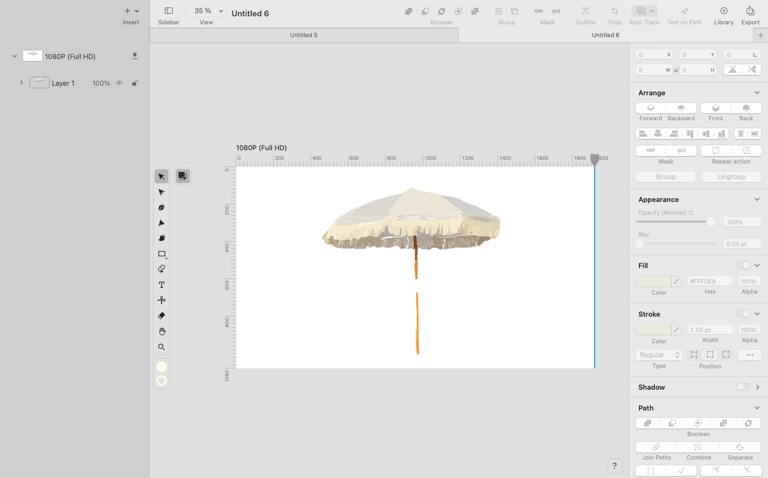Image resolution: width=768 pixels, height=478 pixels.
Task: Click the help question mark button
Action: coord(614,466)
